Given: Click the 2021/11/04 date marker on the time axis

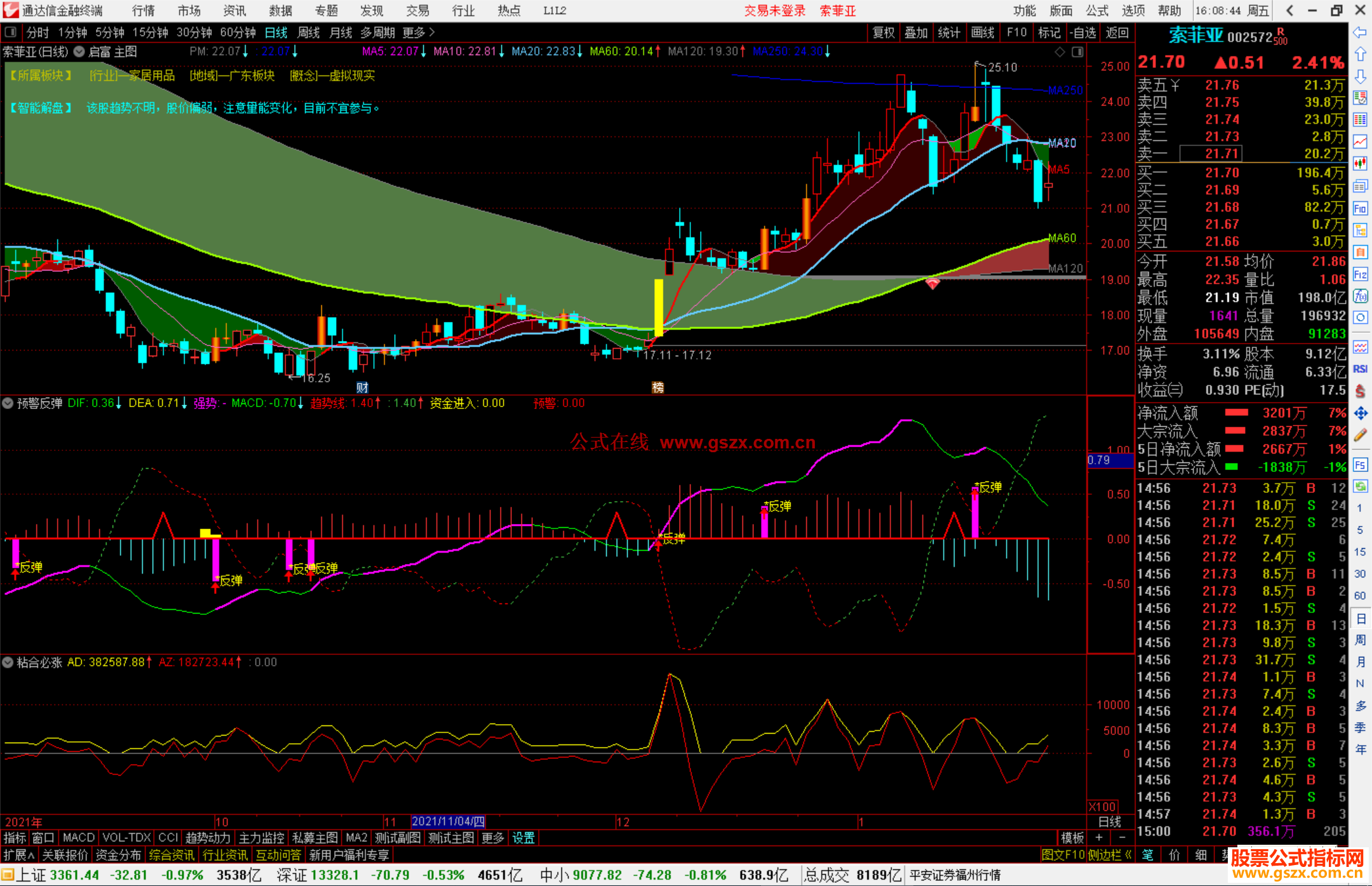Looking at the screenshot, I should [x=448, y=821].
